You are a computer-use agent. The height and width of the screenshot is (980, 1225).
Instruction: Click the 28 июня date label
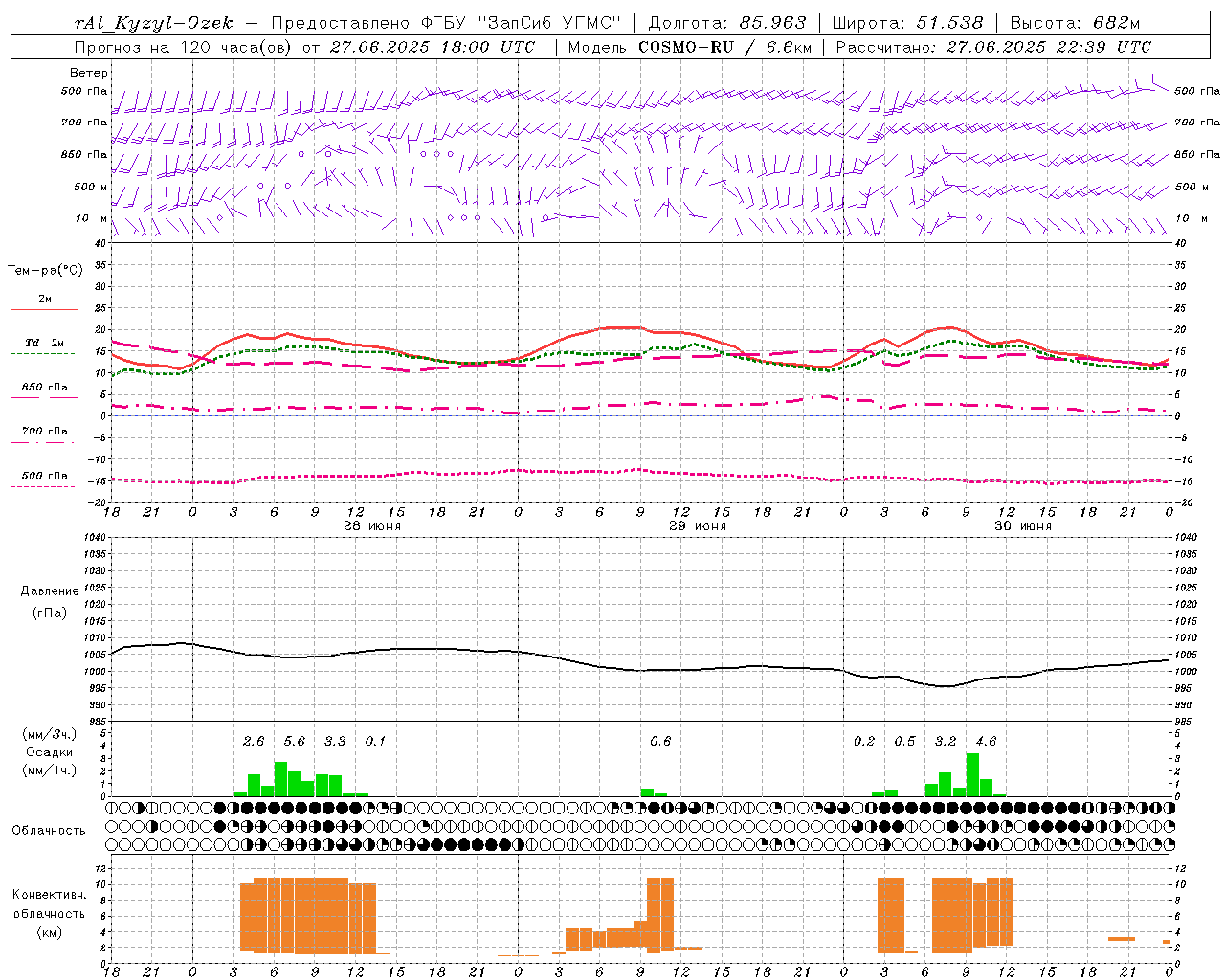coord(372,525)
